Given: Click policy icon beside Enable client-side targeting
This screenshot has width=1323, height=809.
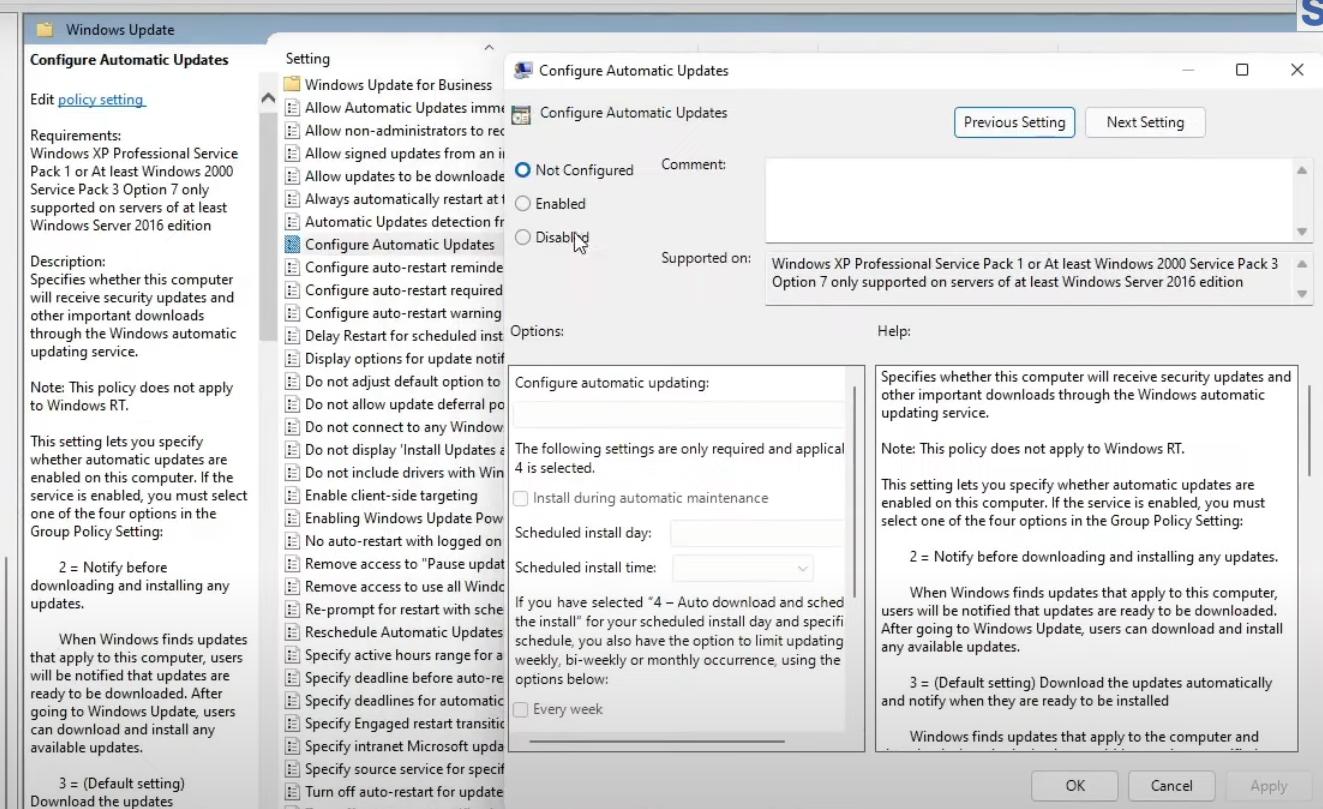Looking at the screenshot, I should [292, 495].
